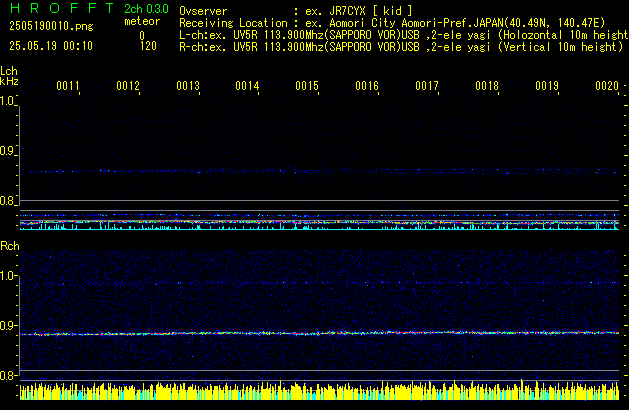Click the 'kHz' unit label
The height and width of the screenshot is (410, 629).
point(9,81)
